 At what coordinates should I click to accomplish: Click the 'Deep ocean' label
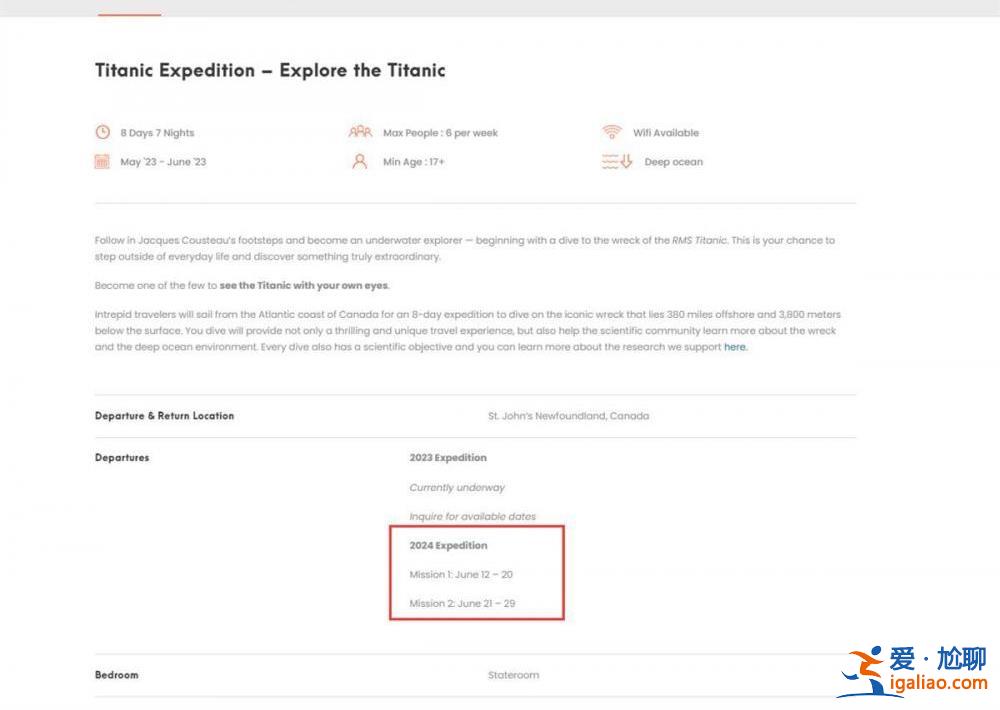673,162
